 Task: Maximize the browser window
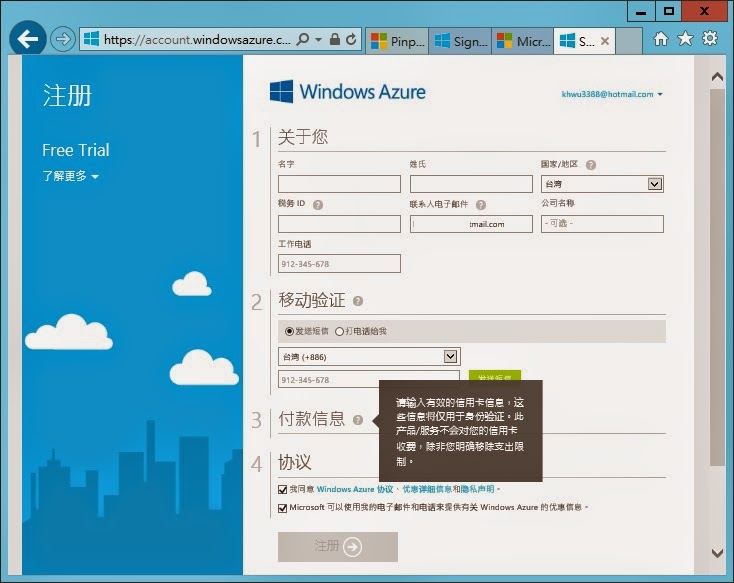click(668, 12)
